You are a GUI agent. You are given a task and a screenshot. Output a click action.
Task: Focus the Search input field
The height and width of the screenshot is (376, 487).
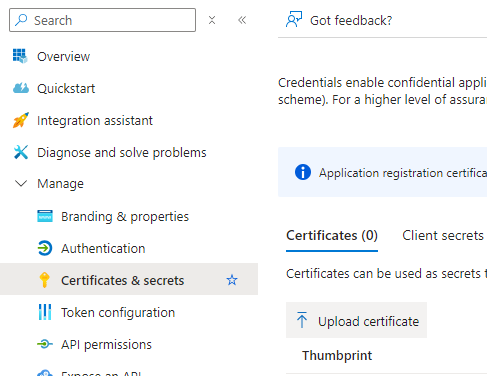point(102,20)
